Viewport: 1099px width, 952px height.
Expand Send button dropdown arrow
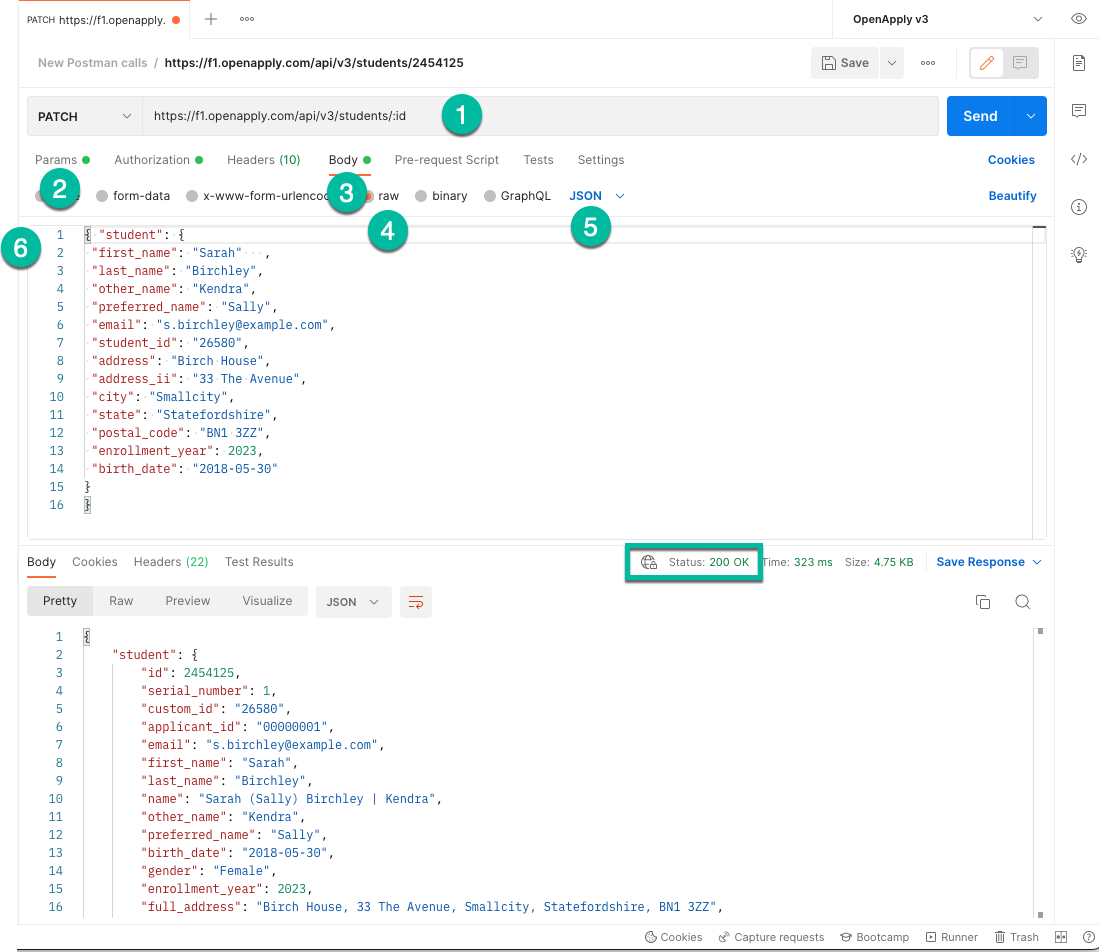click(x=1030, y=116)
